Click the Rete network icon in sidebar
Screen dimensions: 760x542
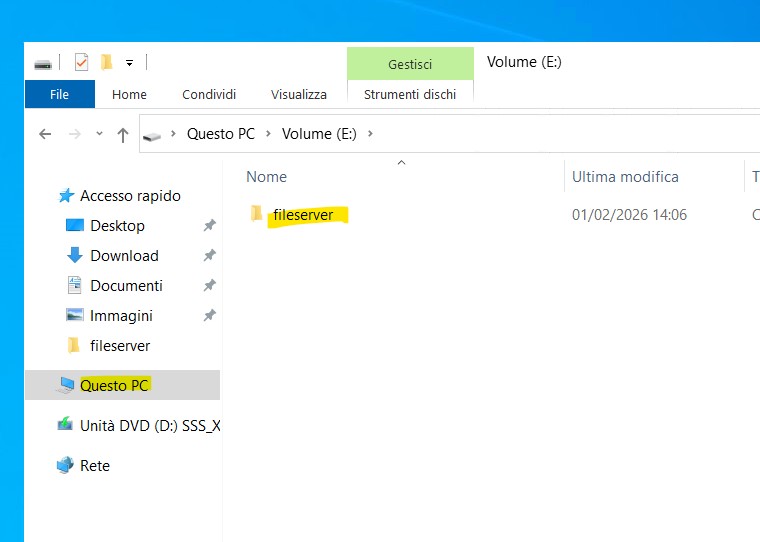pos(65,465)
